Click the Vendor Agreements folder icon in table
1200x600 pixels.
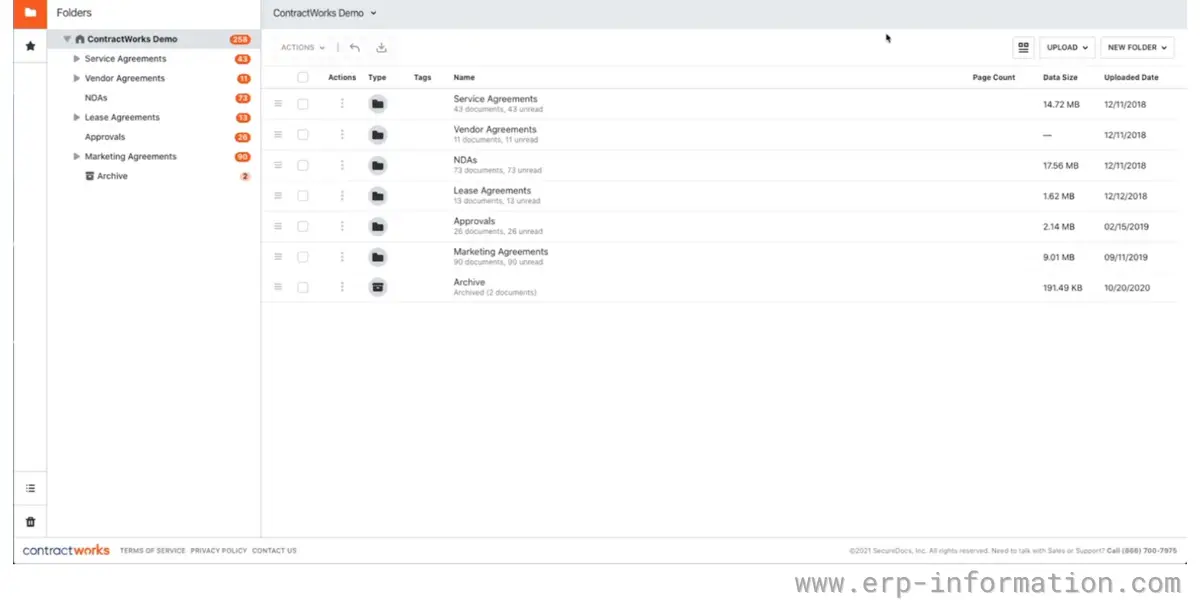377,134
